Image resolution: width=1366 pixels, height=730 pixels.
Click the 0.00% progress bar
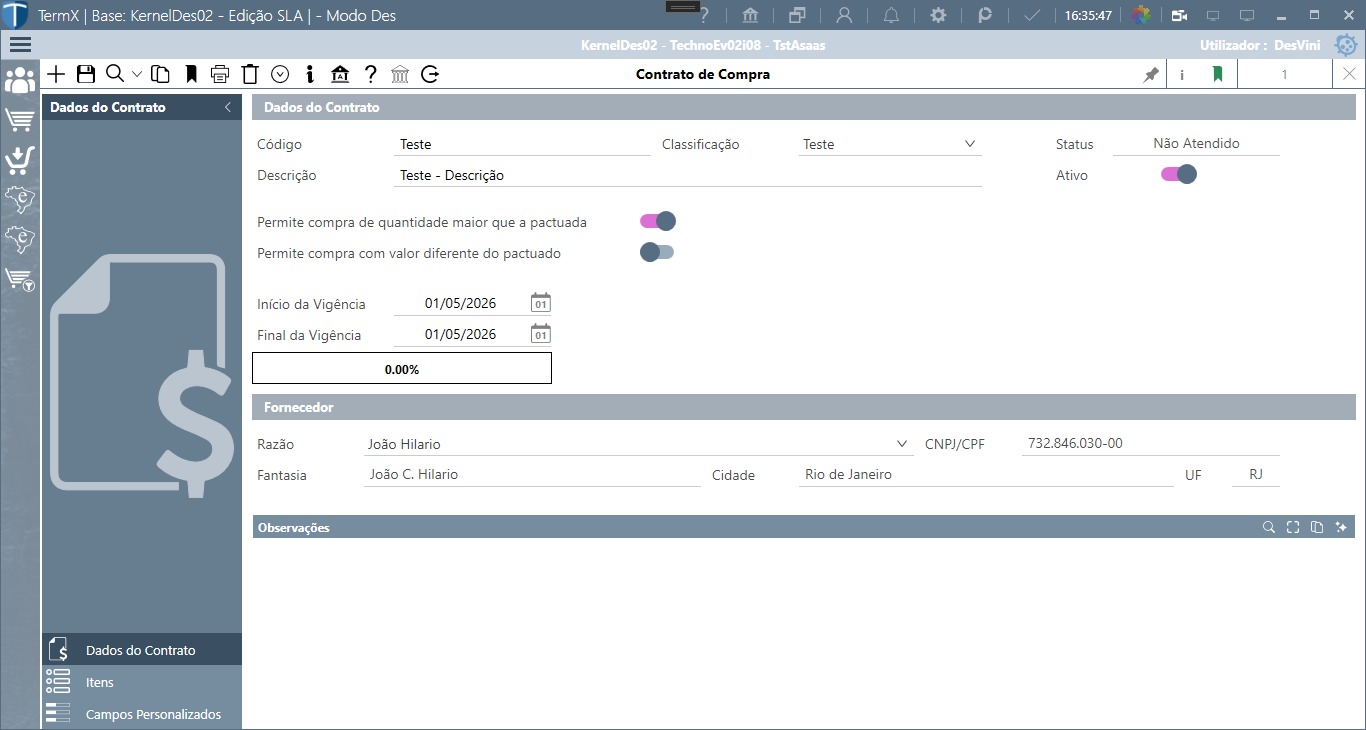(402, 368)
